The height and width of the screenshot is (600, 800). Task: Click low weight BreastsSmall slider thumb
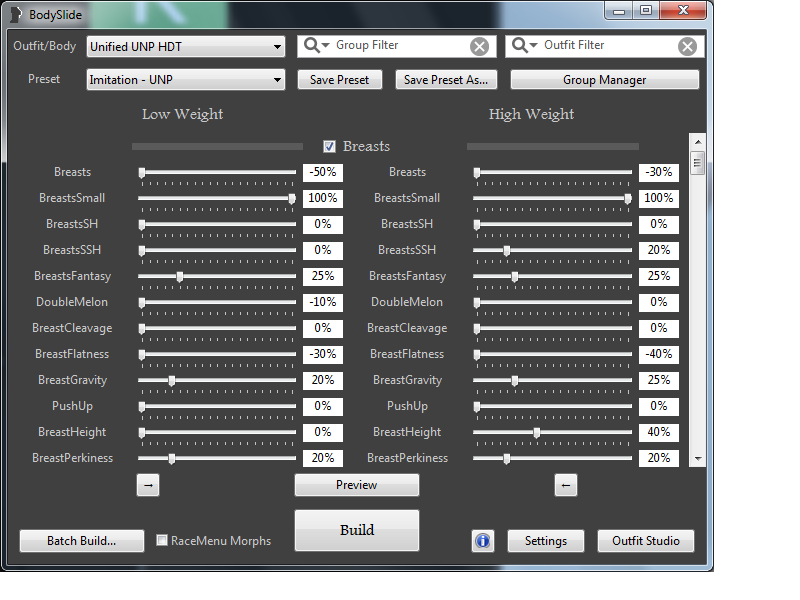click(x=292, y=199)
